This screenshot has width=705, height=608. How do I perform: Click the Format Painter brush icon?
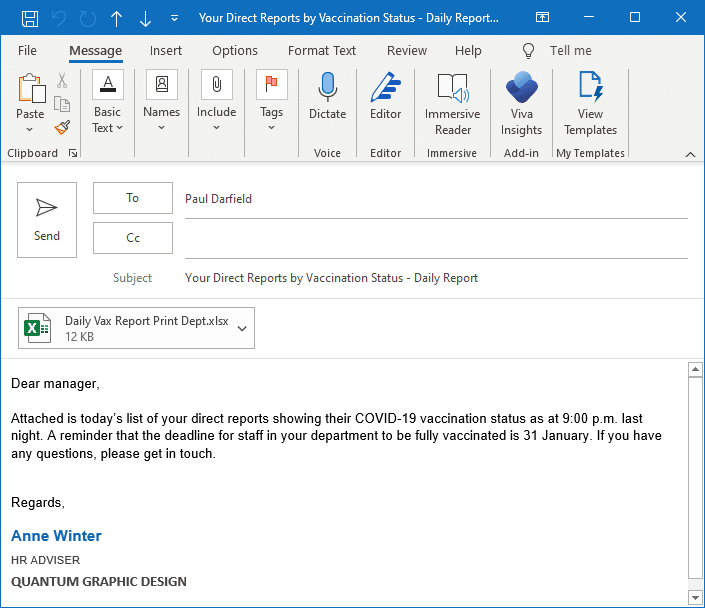(x=62, y=128)
